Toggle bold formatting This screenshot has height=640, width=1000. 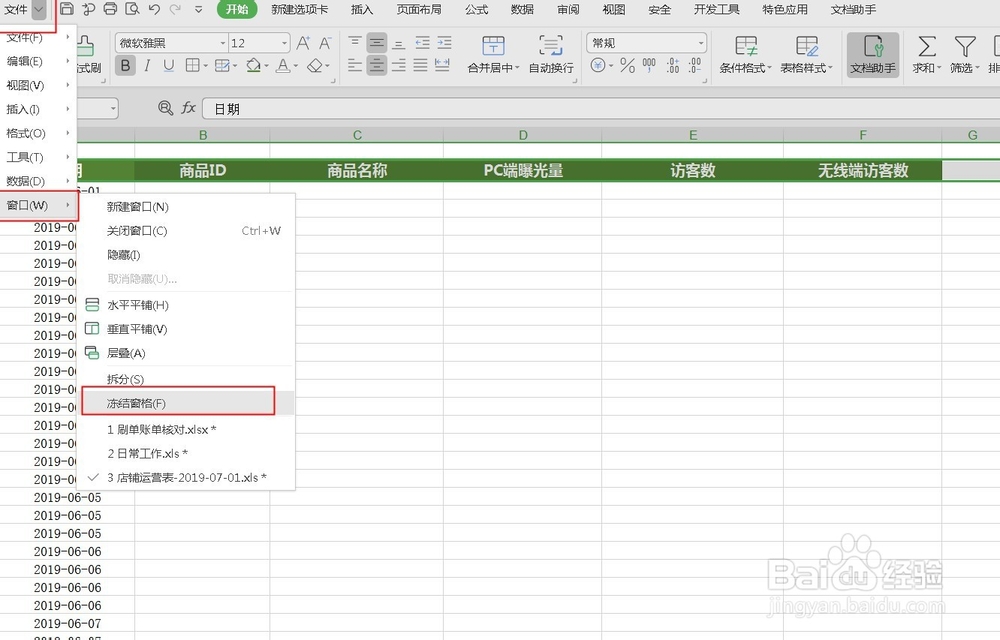click(x=125, y=65)
